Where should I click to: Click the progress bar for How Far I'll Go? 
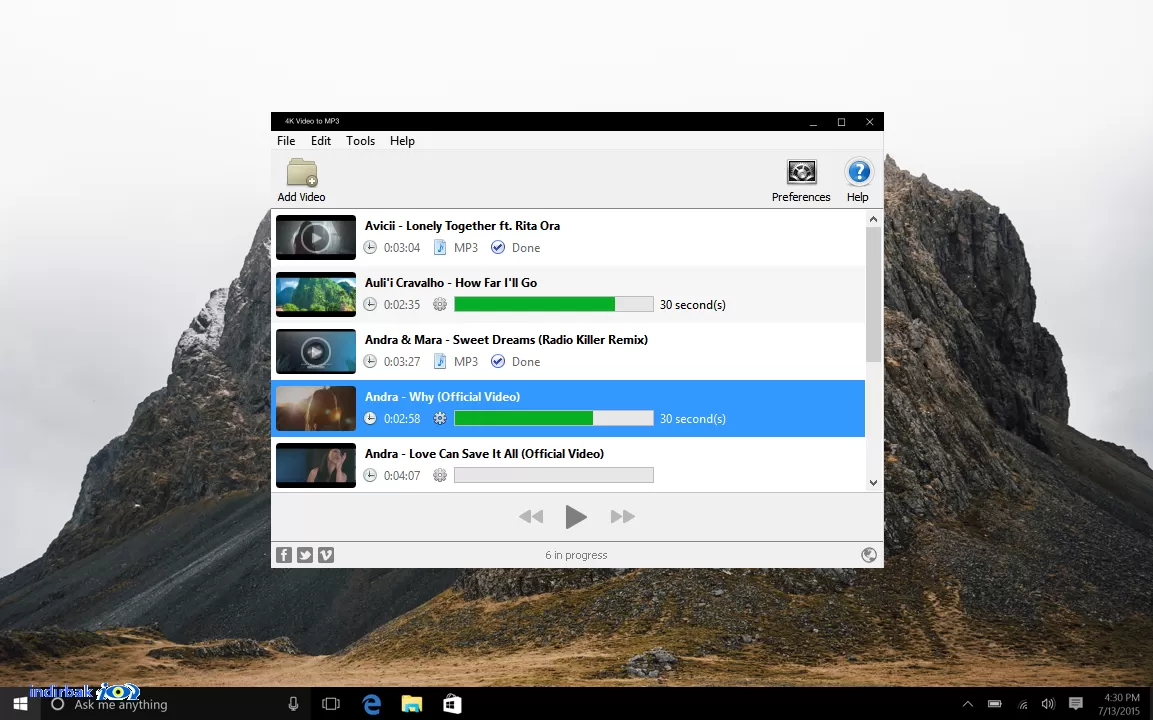click(x=554, y=304)
